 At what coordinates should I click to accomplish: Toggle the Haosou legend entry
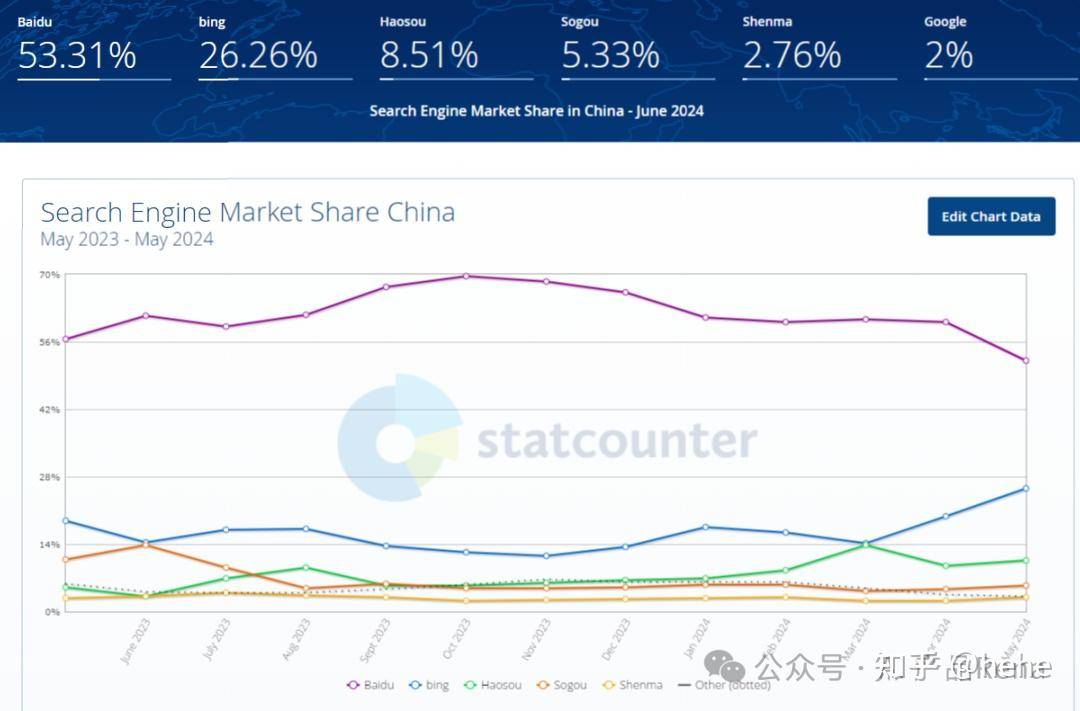492,685
